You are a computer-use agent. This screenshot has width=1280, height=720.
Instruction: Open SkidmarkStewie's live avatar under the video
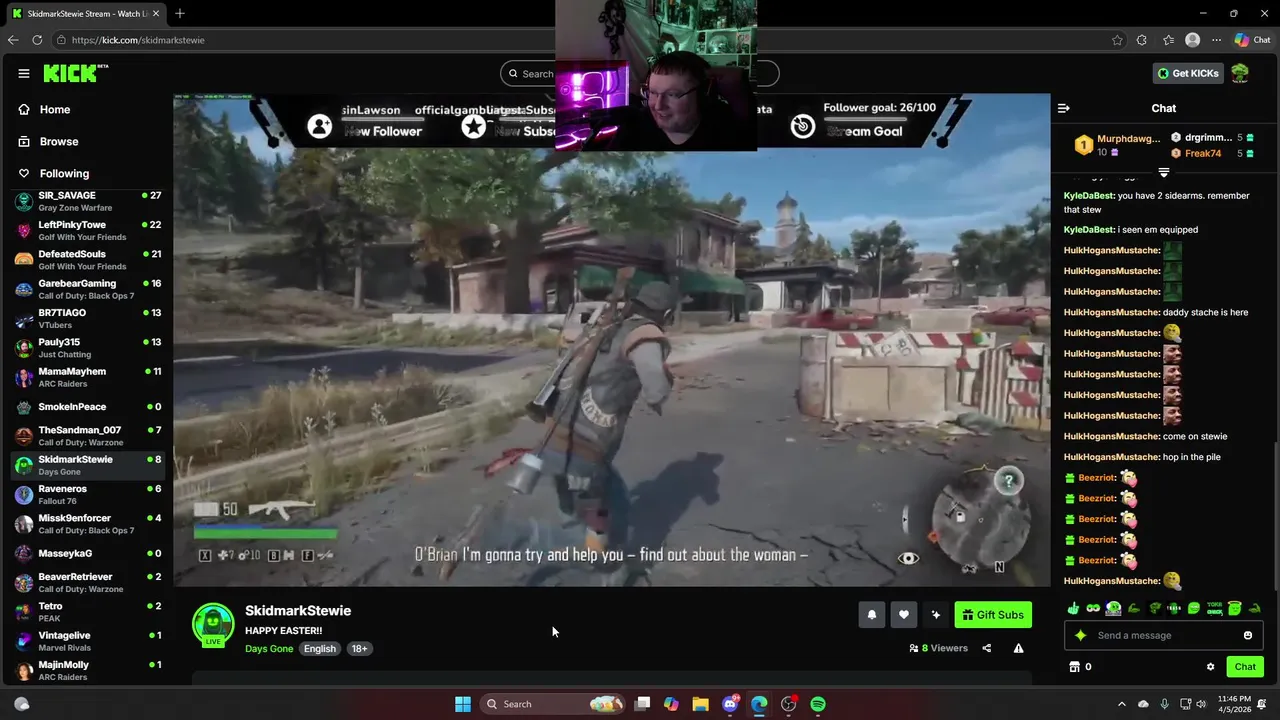click(213, 624)
